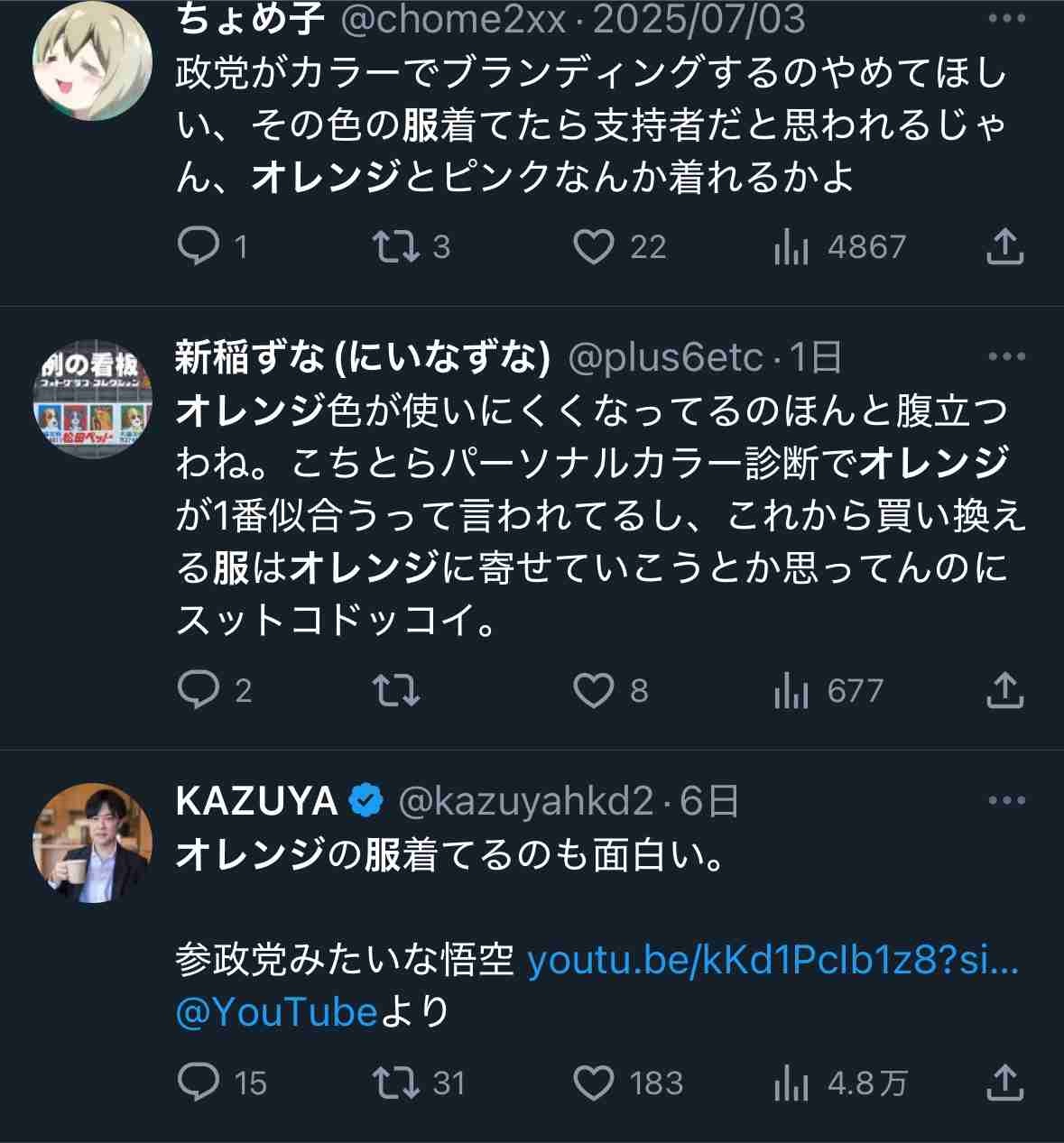The width and height of the screenshot is (1064, 1143).
Task: Reply to ちょめ子's post
Action: pos(199,246)
